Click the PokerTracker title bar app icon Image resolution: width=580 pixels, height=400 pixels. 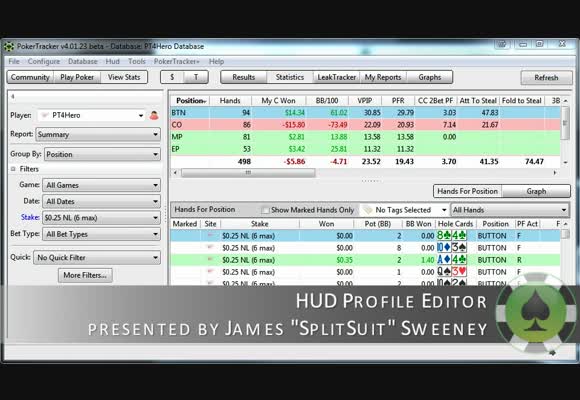[9, 47]
